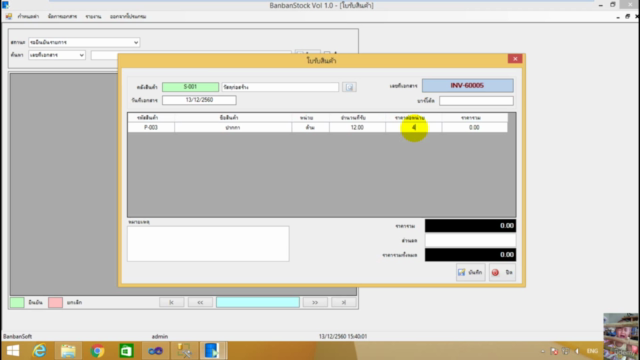This screenshot has height=360, width=640.
Task: Open the first menu in the menu bar
Action: (x=28, y=16)
